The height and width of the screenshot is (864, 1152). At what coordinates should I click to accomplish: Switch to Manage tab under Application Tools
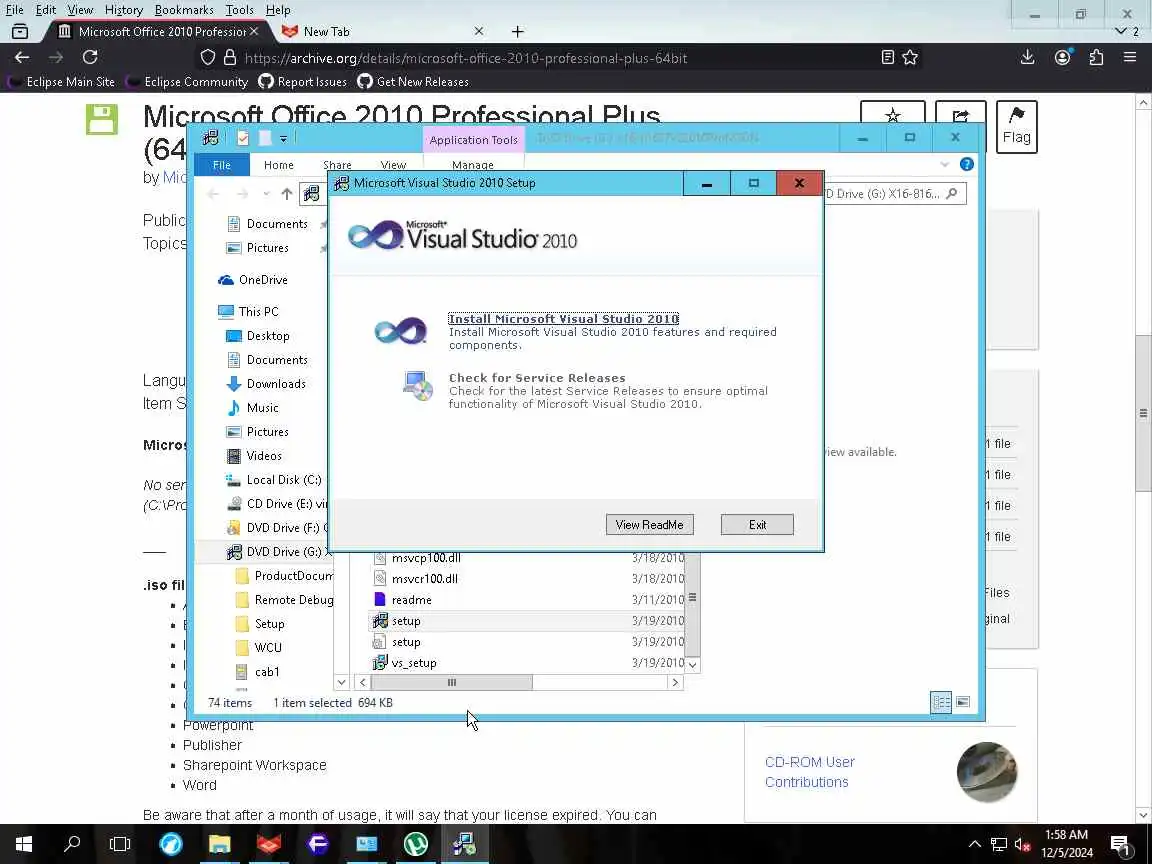coord(472,165)
